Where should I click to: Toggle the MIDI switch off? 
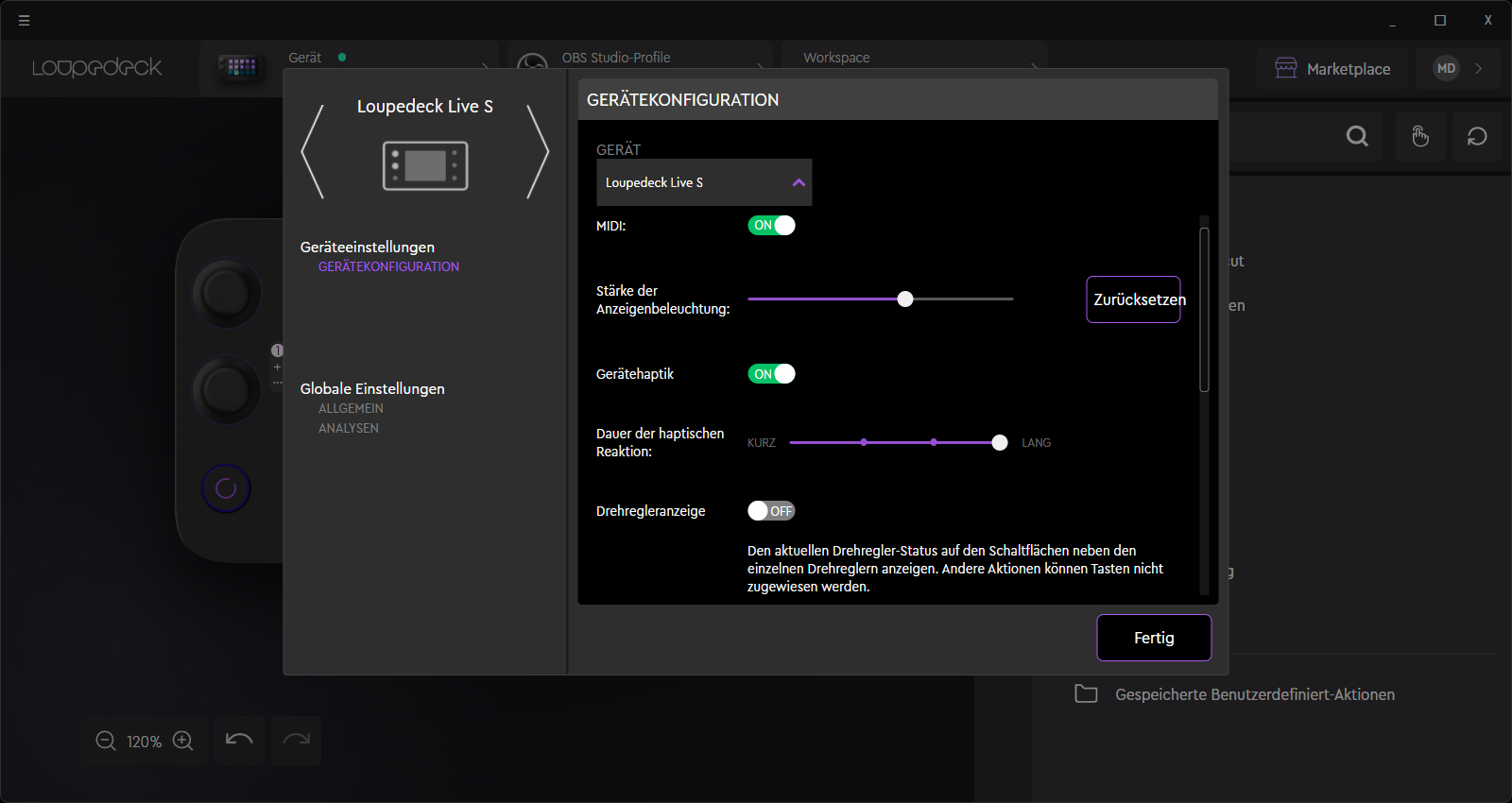click(x=772, y=226)
